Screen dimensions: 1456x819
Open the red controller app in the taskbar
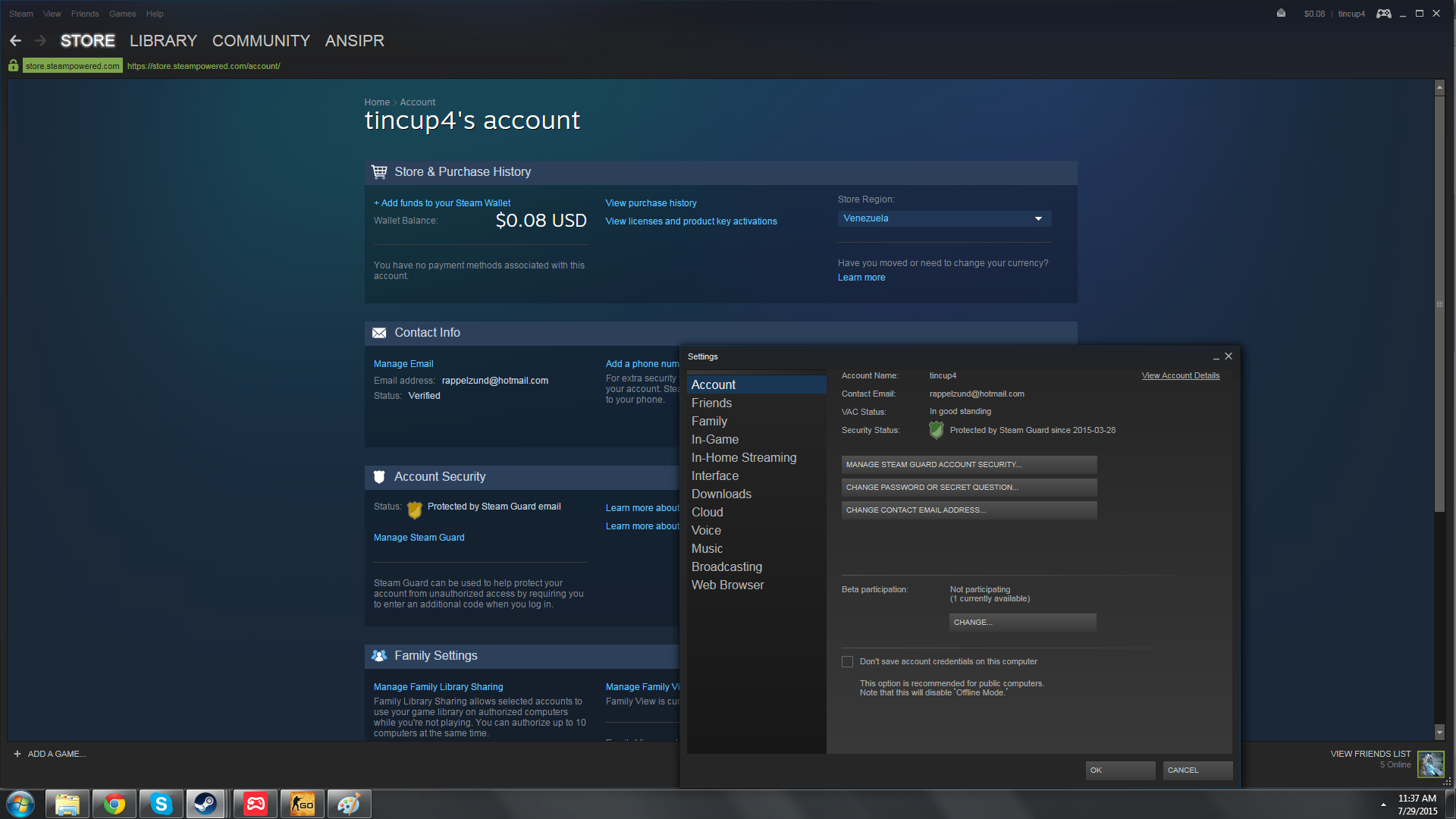tap(256, 804)
